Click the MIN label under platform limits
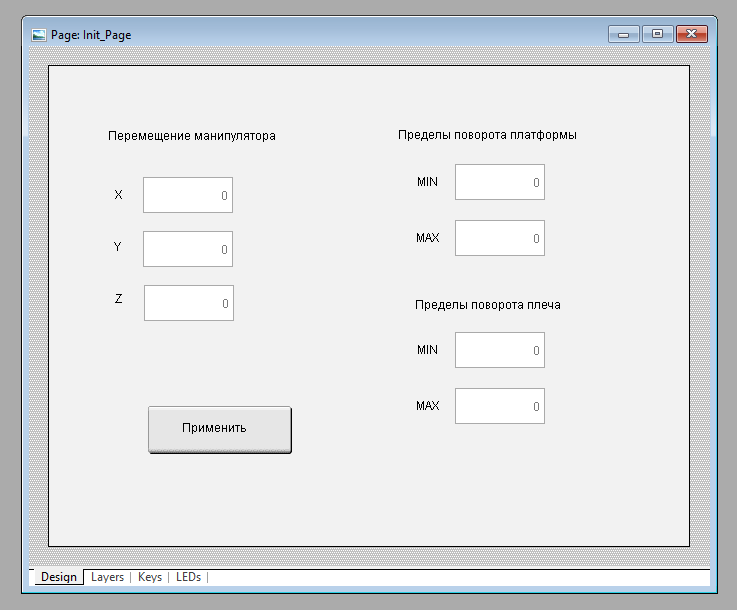The height and width of the screenshot is (610, 737). (427, 181)
